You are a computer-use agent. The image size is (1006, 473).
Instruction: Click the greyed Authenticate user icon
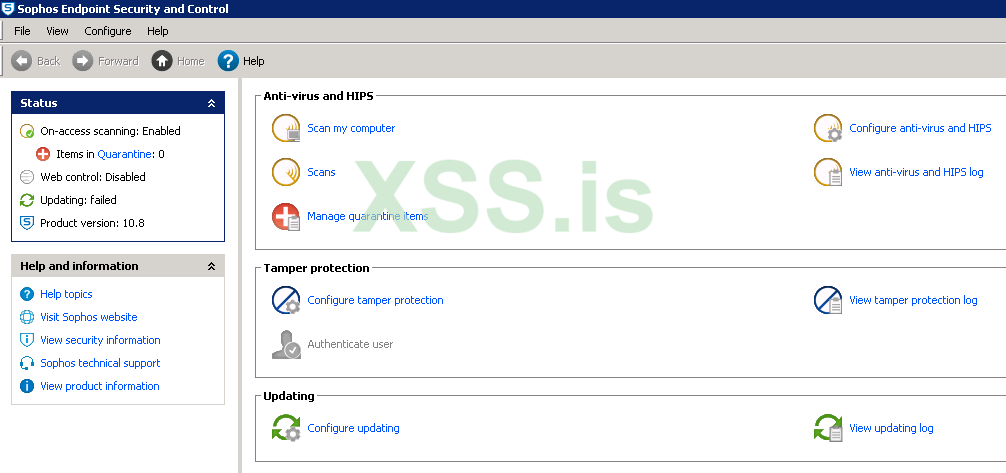pos(286,344)
